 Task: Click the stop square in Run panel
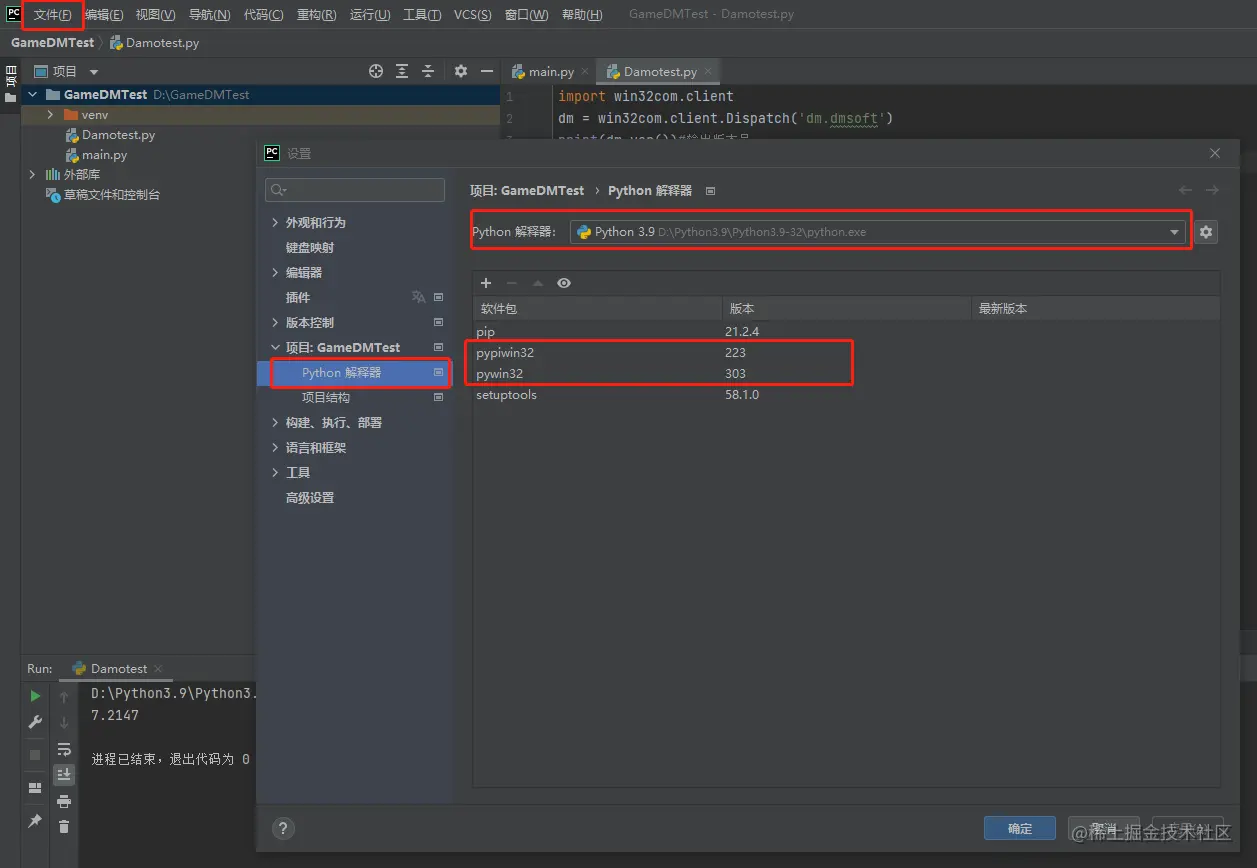(x=35, y=755)
